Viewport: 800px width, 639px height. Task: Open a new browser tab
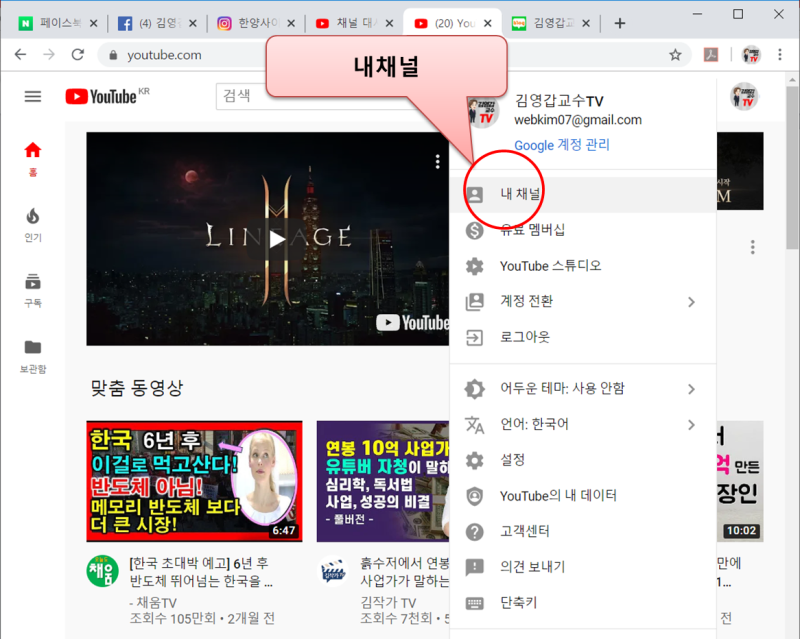619,23
